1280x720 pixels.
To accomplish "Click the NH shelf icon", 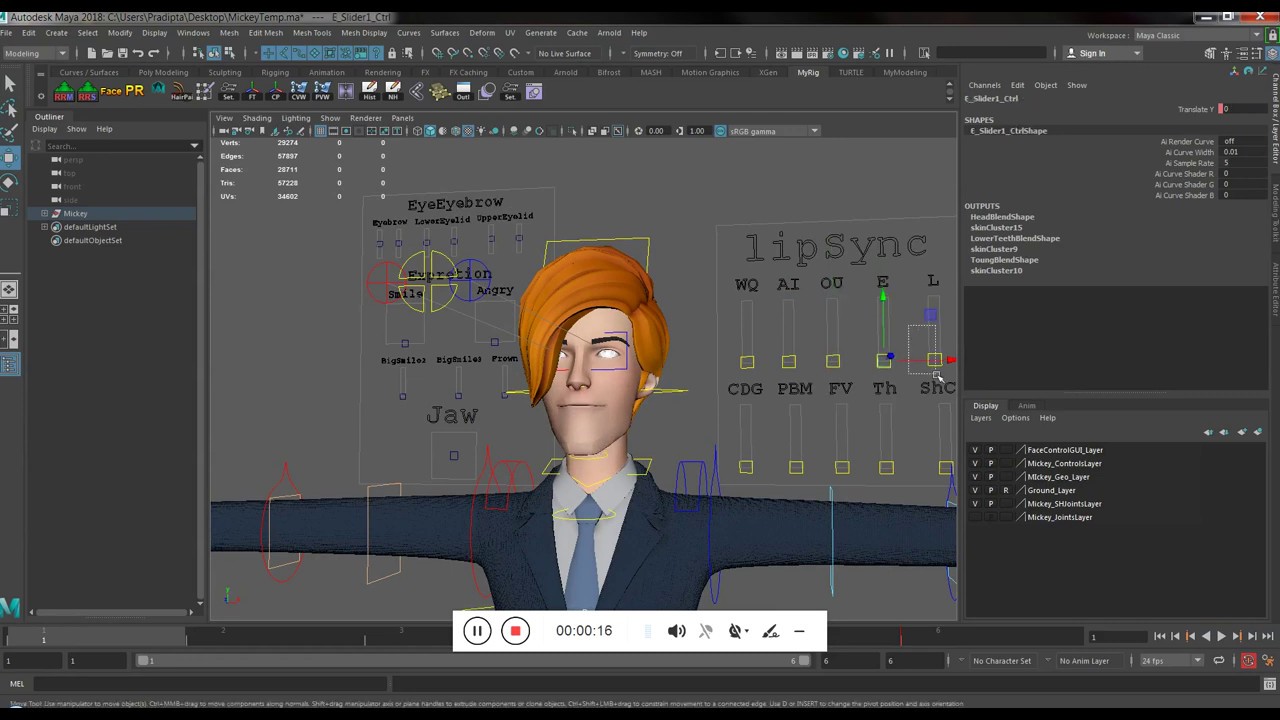I will [x=393, y=92].
